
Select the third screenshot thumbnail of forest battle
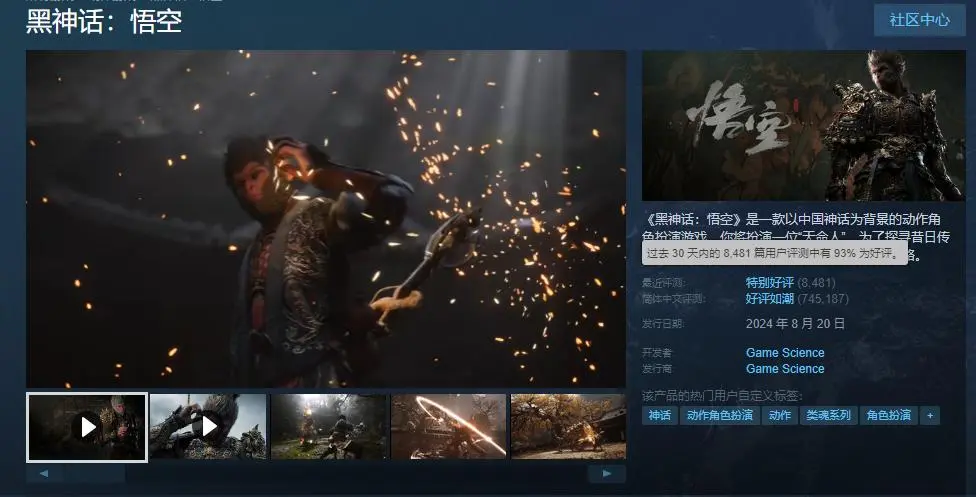point(329,427)
